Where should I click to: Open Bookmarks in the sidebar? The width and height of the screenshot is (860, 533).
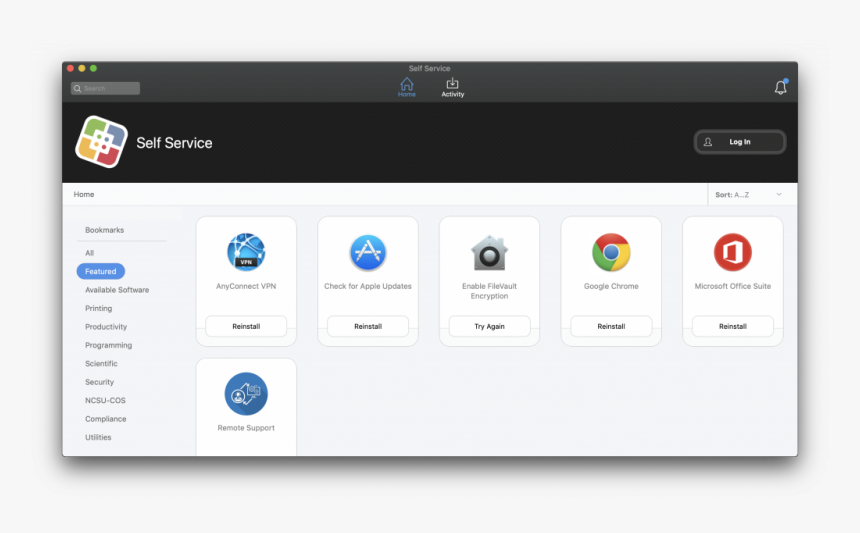pyautogui.click(x=104, y=230)
